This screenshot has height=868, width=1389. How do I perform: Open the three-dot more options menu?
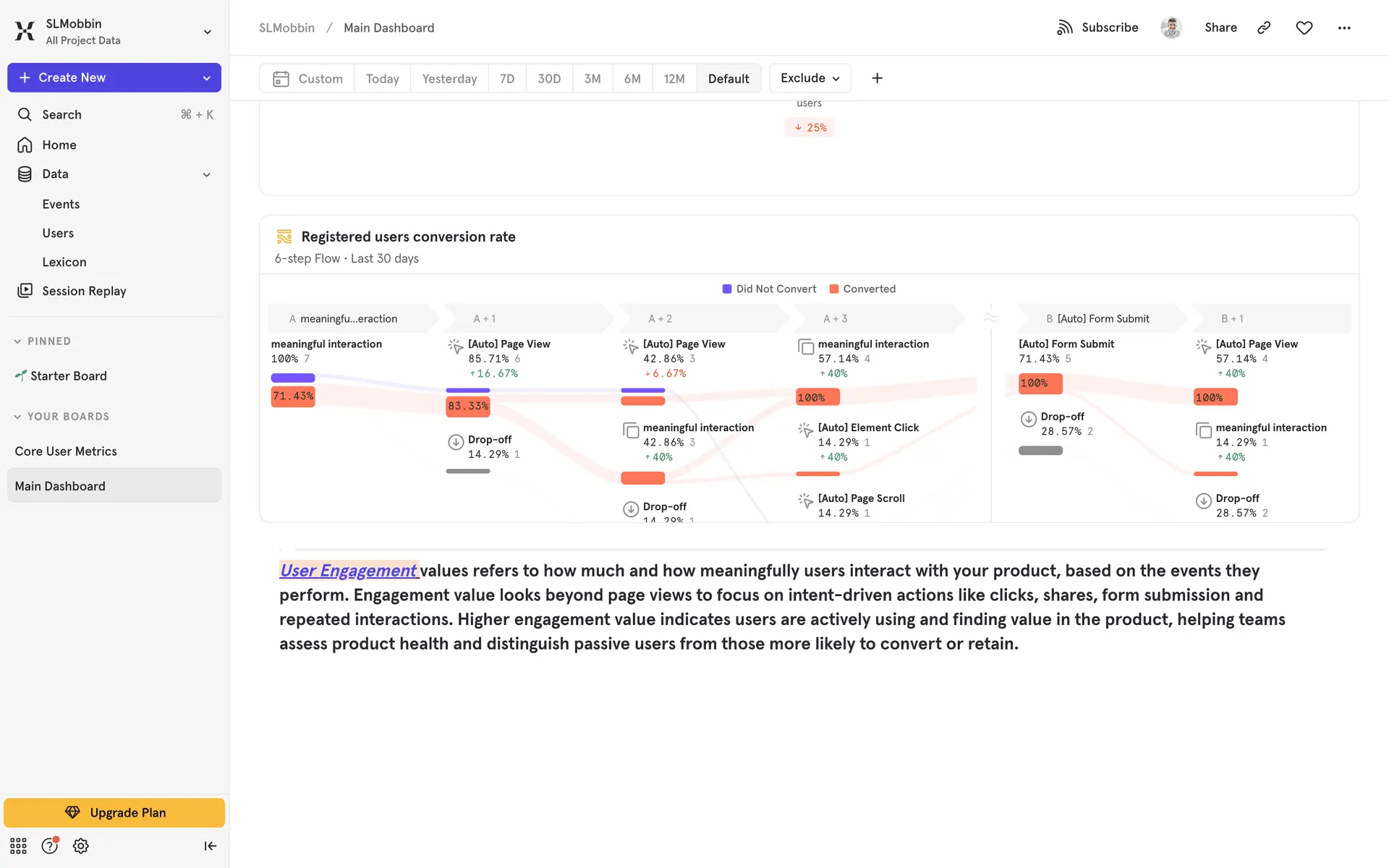1343,27
